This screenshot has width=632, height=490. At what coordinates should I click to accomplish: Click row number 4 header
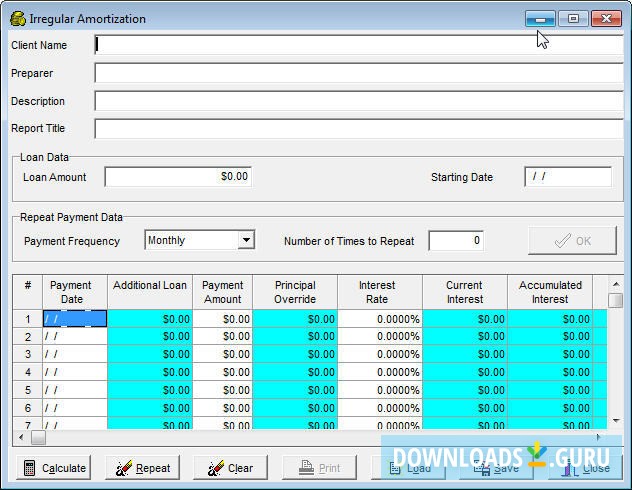click(x=28, y=372)
